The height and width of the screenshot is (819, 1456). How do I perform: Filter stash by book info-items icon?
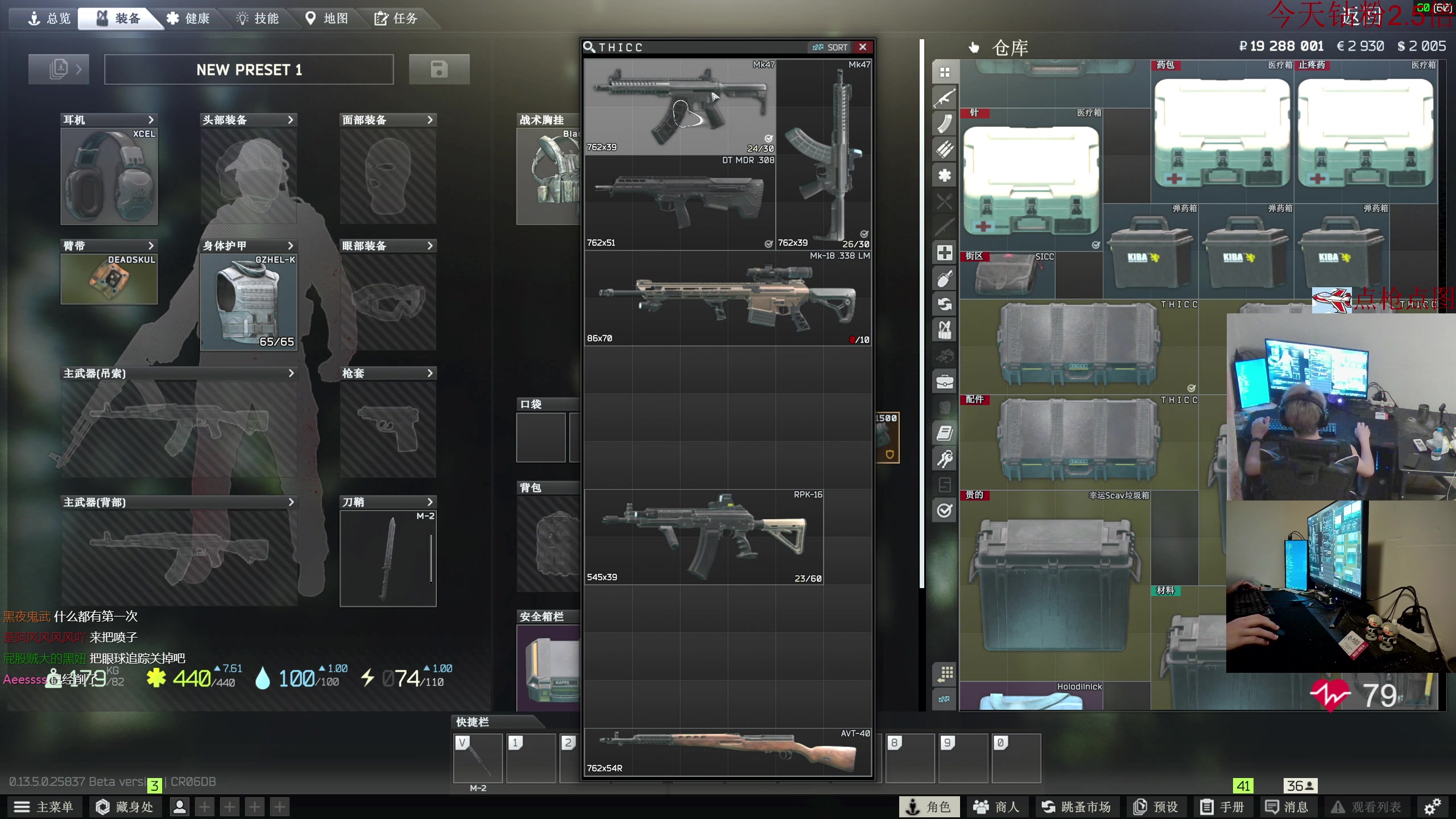click(945, 433)
